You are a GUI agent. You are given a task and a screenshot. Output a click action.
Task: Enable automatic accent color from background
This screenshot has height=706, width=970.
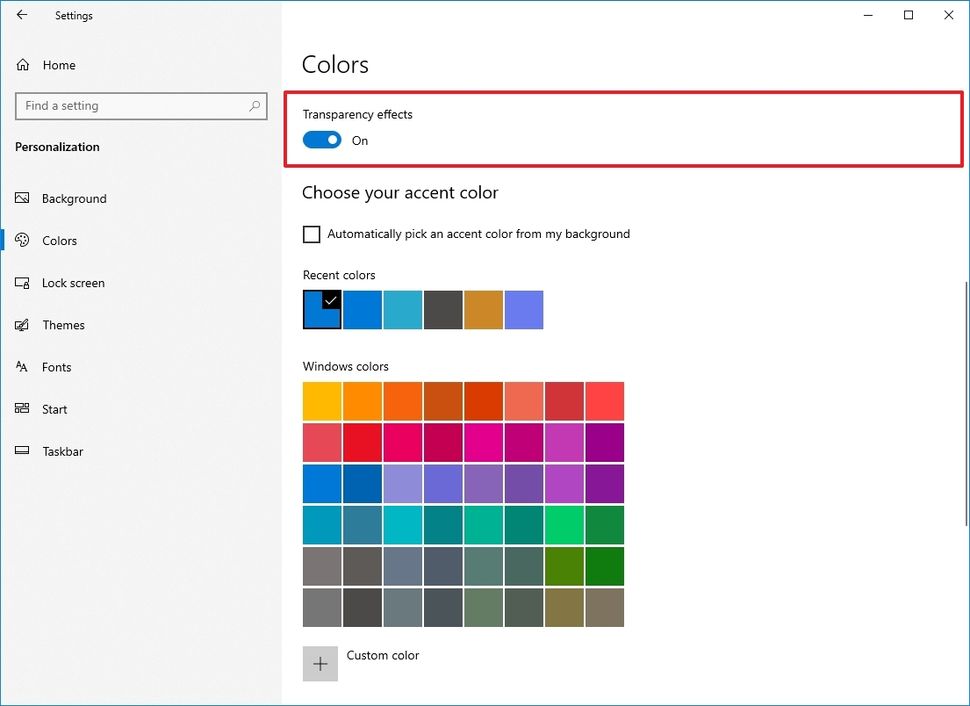[311, 233]
